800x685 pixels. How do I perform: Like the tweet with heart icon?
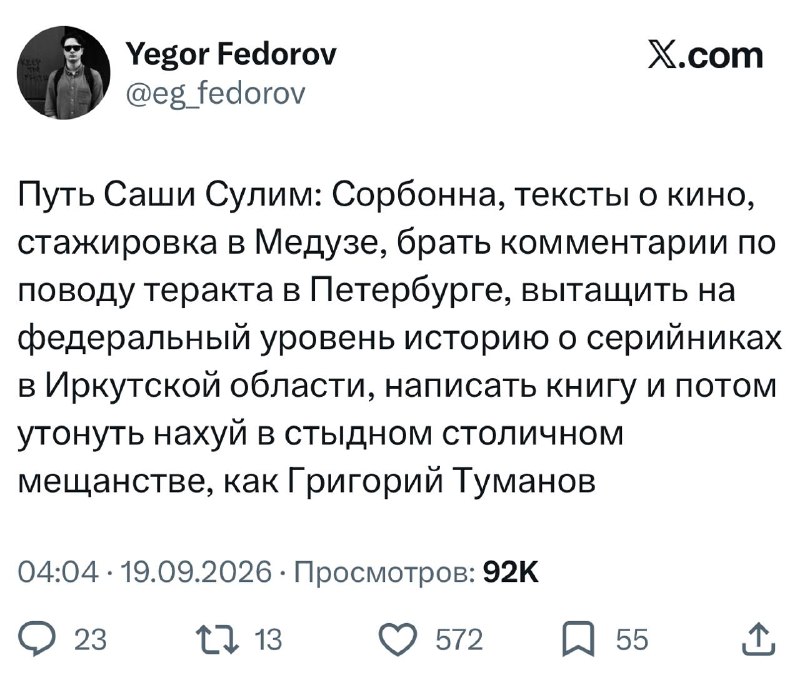coord(399,640)
